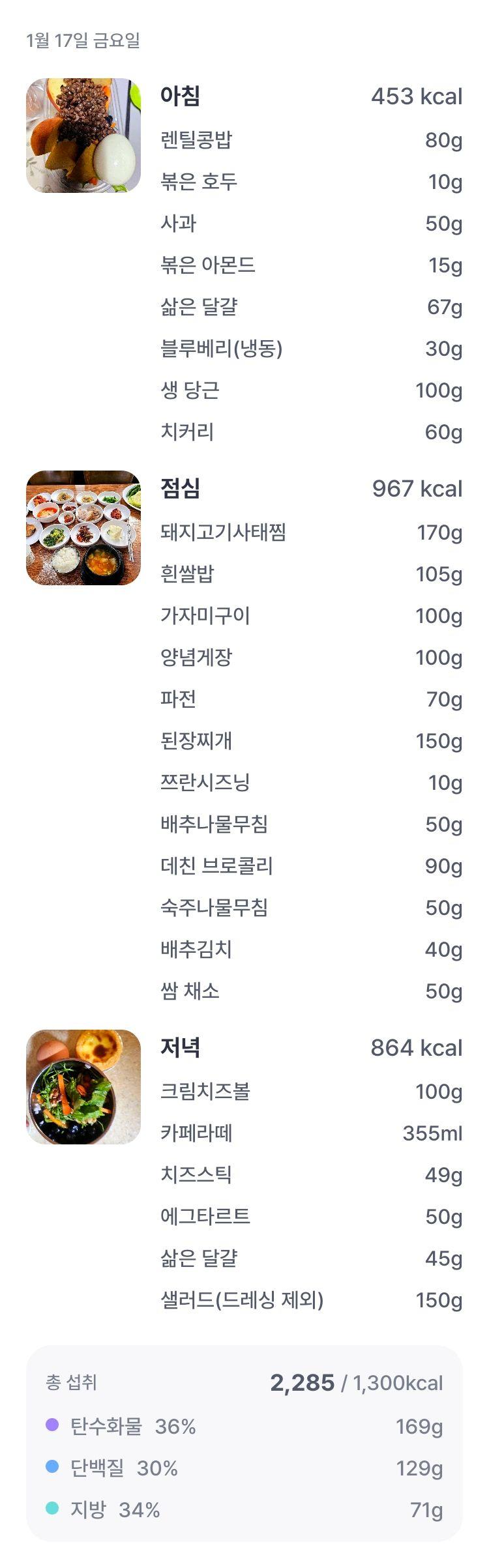The width and height of the screenshot is (489, 1568).
Task: Open the 렌틸콩밥 food entry
Action: tap(312, 140)
